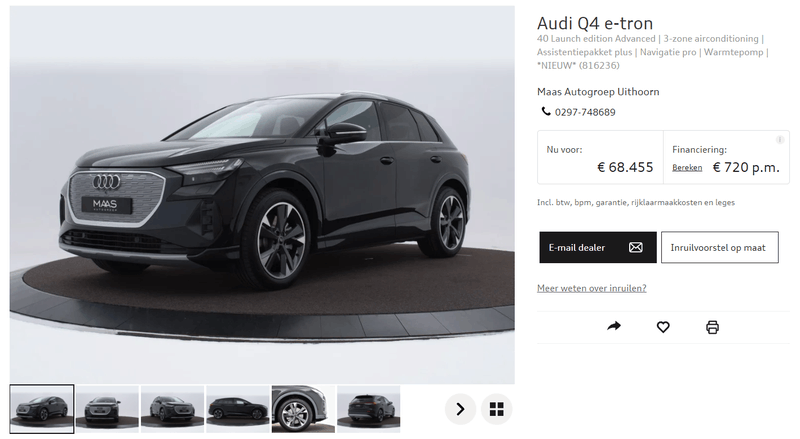Select the wheel close-up thumbnail

pos(303,409)
